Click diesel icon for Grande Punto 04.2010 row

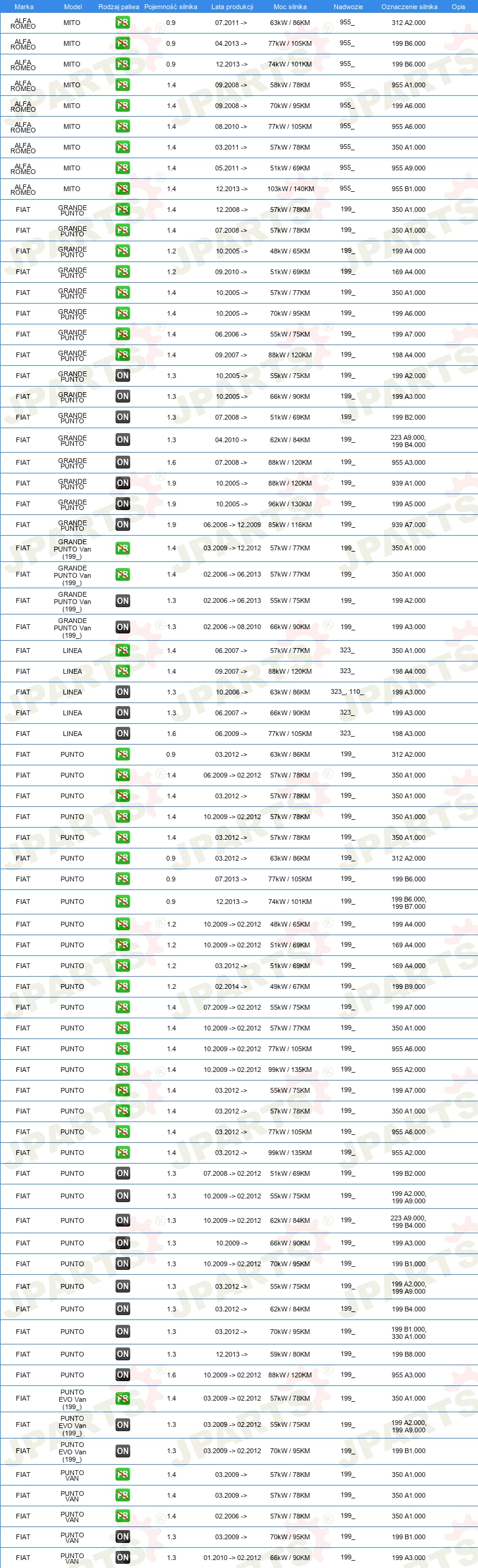(122, 440)
